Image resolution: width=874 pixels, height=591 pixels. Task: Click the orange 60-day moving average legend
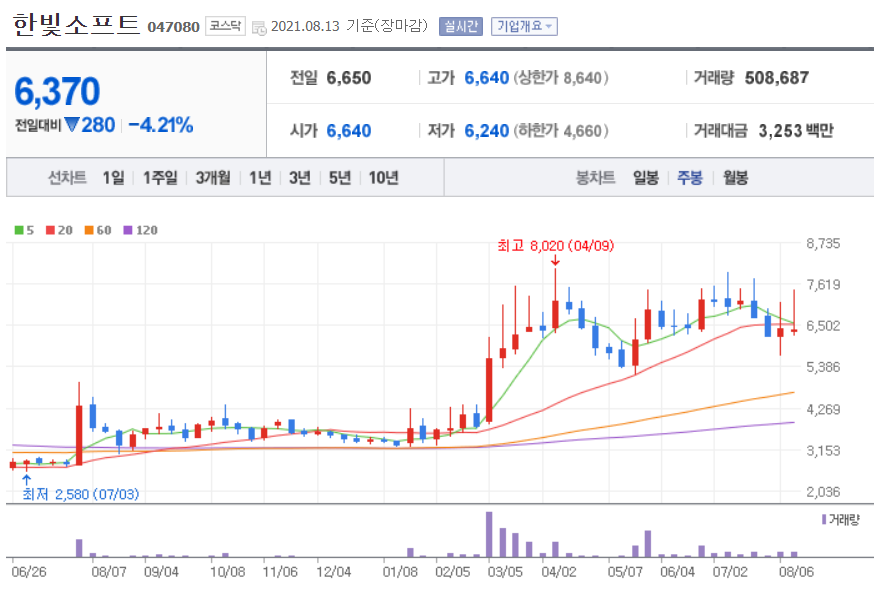pos(98,230)
